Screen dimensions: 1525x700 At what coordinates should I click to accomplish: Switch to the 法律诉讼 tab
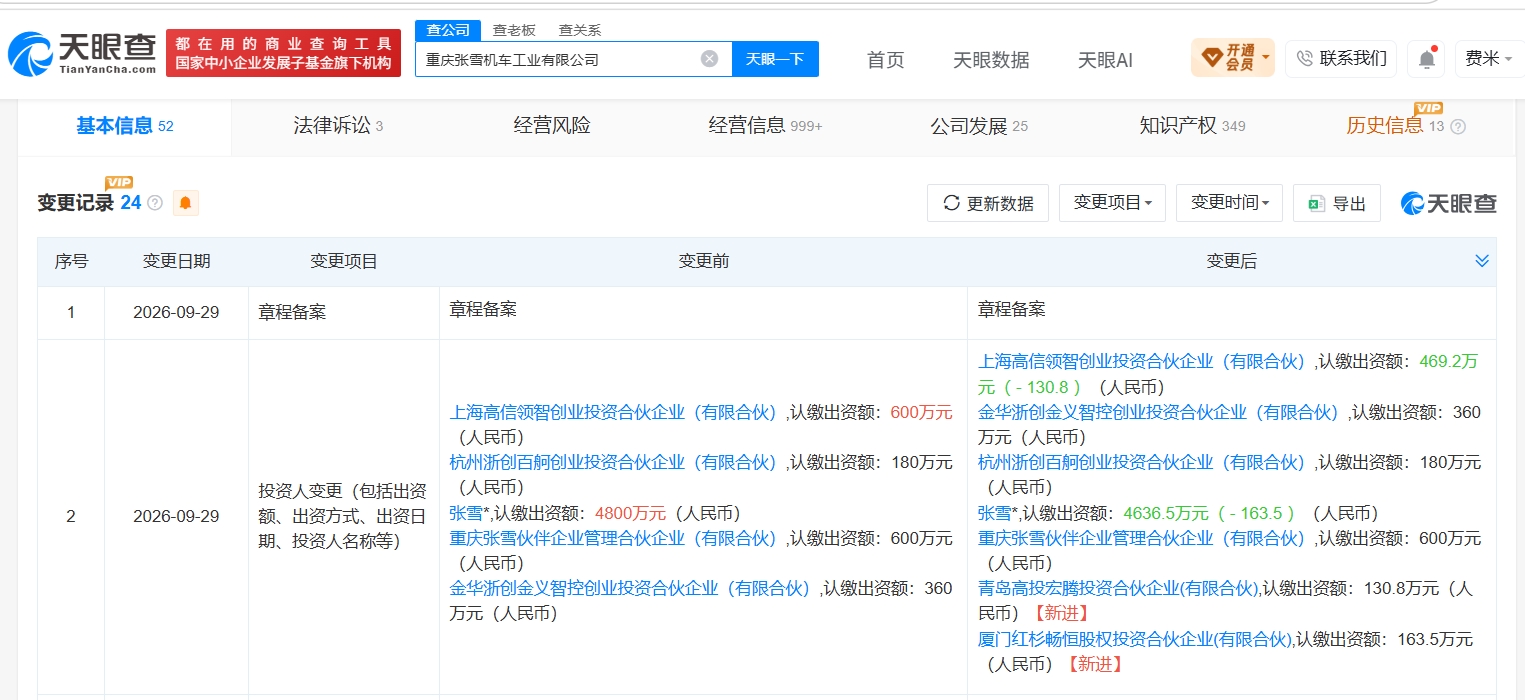click(x=338, y=126)
